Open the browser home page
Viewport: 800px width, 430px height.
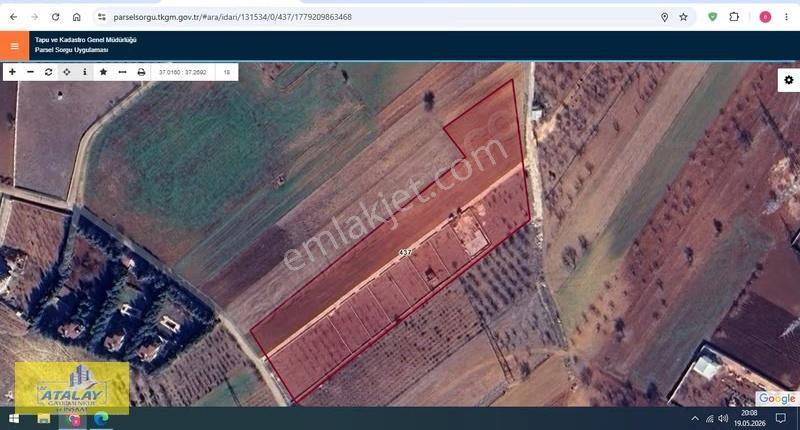click(x=76, y=17)
